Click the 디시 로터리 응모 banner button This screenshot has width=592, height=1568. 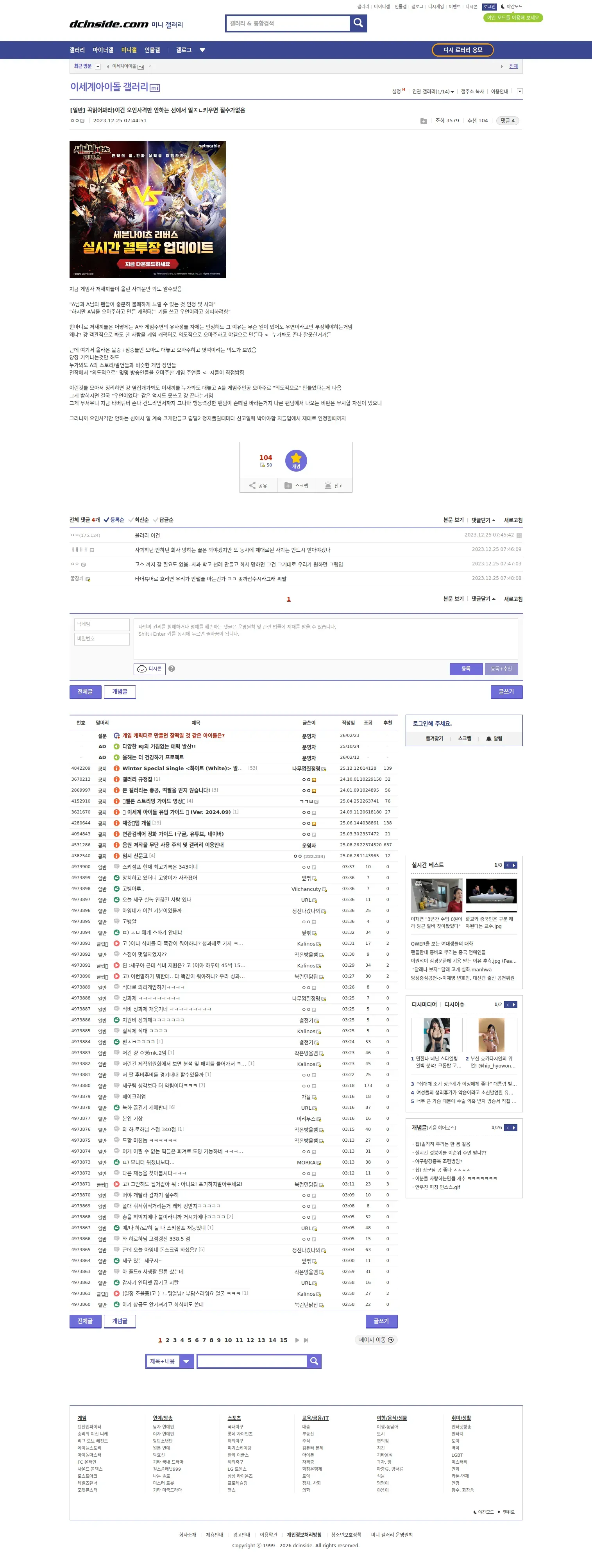(x=463, y=50)
